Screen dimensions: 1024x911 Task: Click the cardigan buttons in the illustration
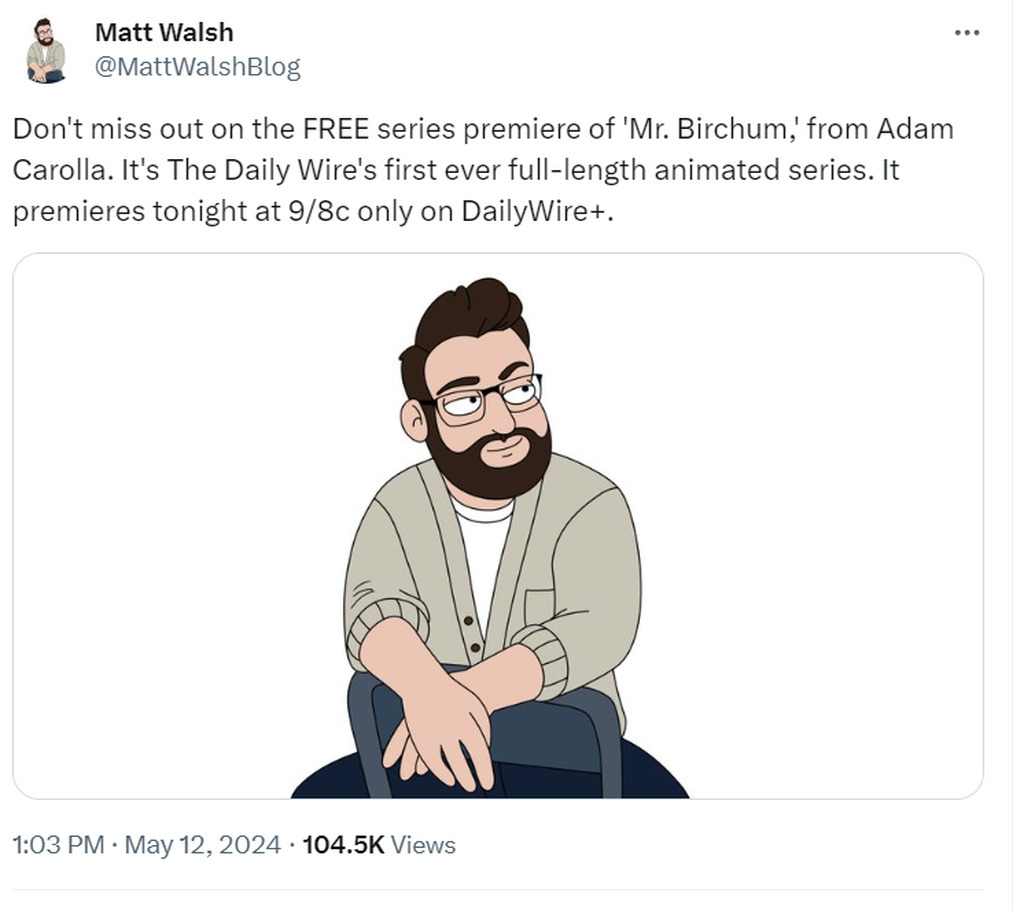(x=472, y=633)
